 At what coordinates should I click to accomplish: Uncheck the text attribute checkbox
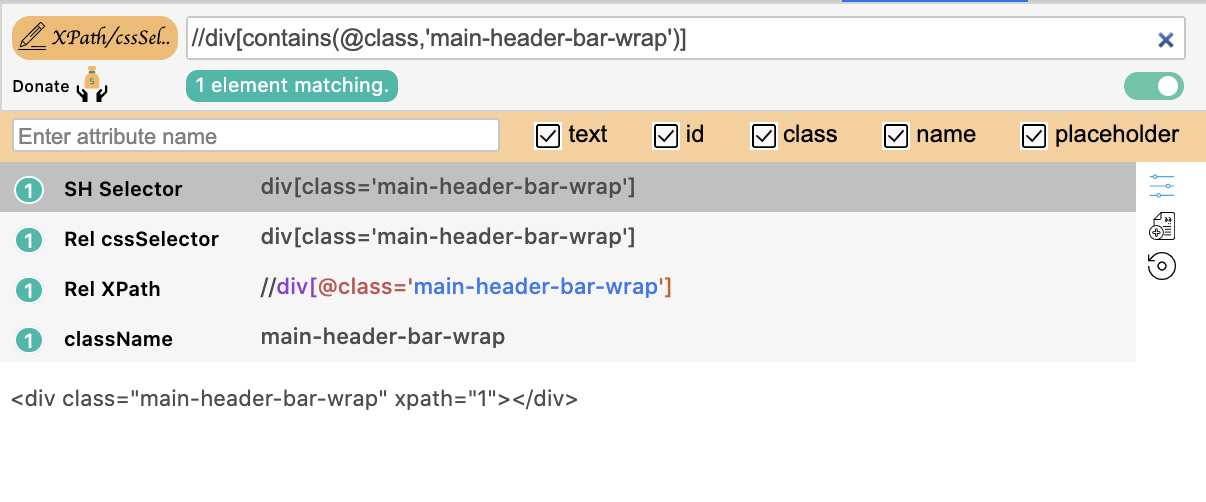548,136
